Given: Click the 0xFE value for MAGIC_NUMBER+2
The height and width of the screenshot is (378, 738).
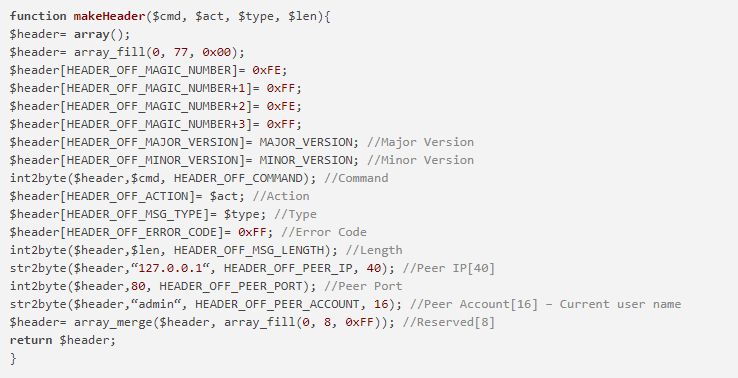Looking at the screenshot, I should tap(281, 106).
